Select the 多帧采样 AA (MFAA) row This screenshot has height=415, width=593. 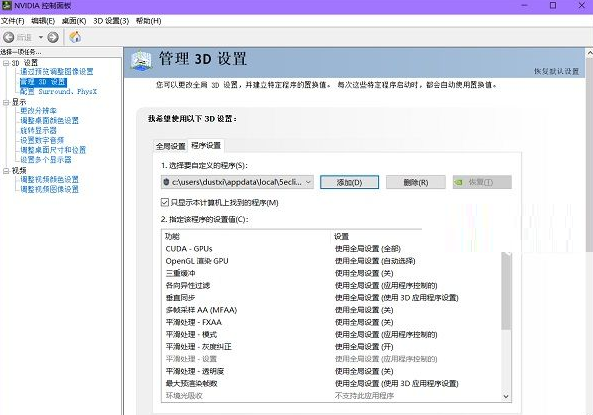[x=331, y=310]
